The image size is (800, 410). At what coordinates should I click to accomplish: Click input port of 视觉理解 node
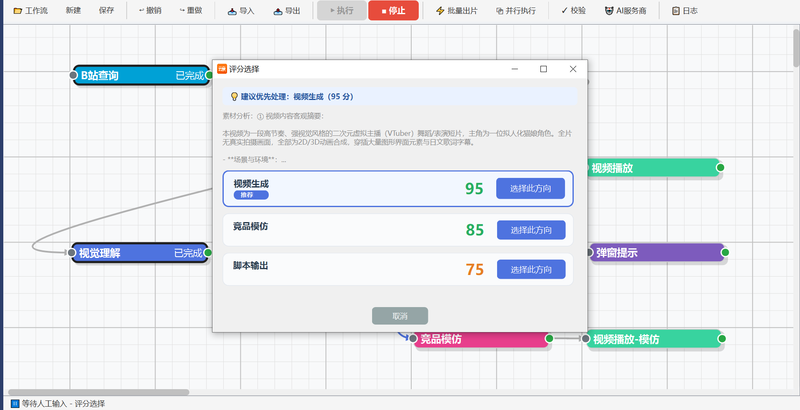(71, 252)
